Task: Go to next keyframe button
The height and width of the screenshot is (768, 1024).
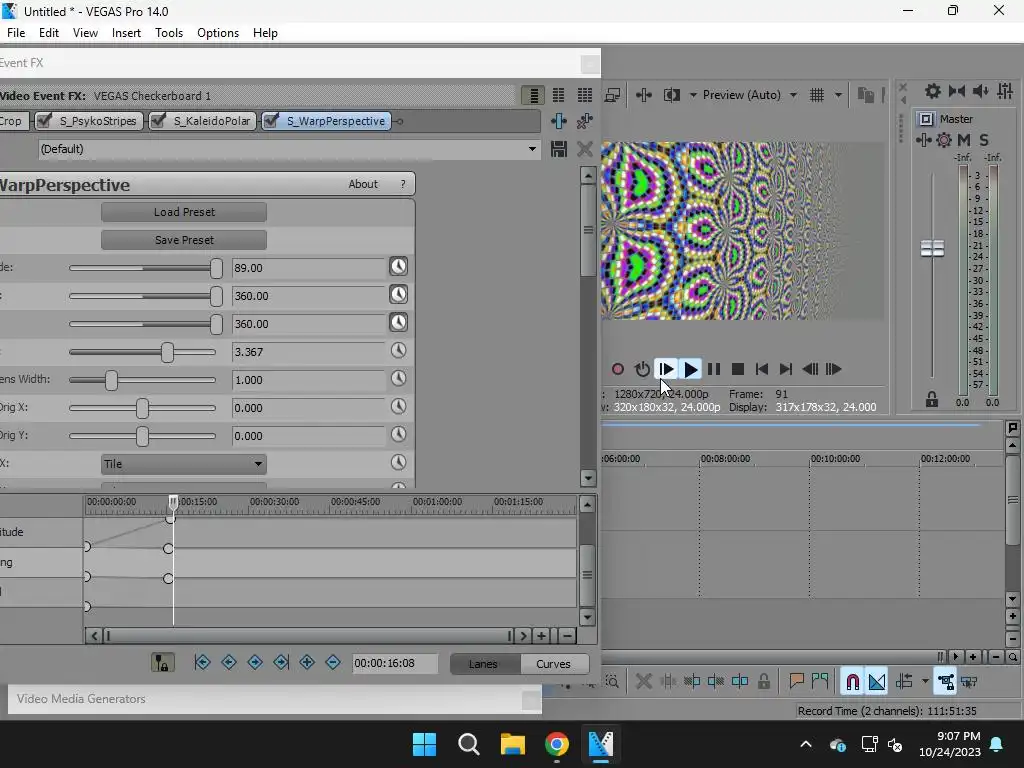Action: point(255,662)
